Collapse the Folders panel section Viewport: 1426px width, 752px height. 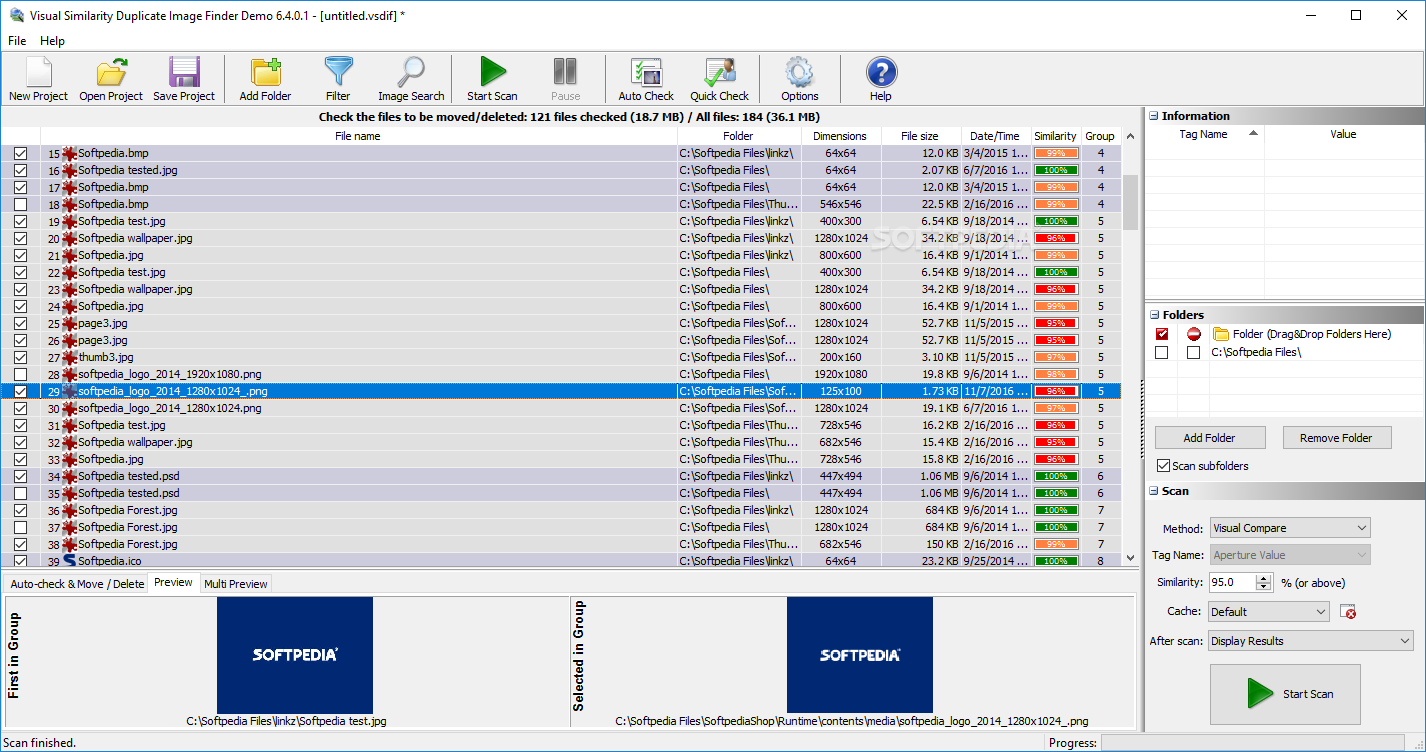[x=1153, y=315]
